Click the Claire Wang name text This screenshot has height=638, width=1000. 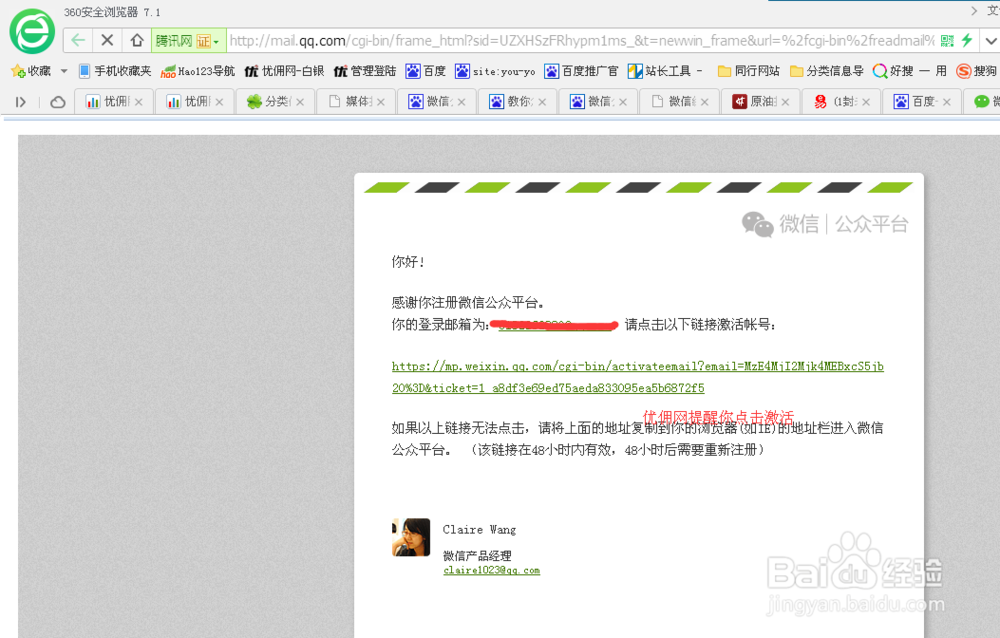[x=480, y=530]
